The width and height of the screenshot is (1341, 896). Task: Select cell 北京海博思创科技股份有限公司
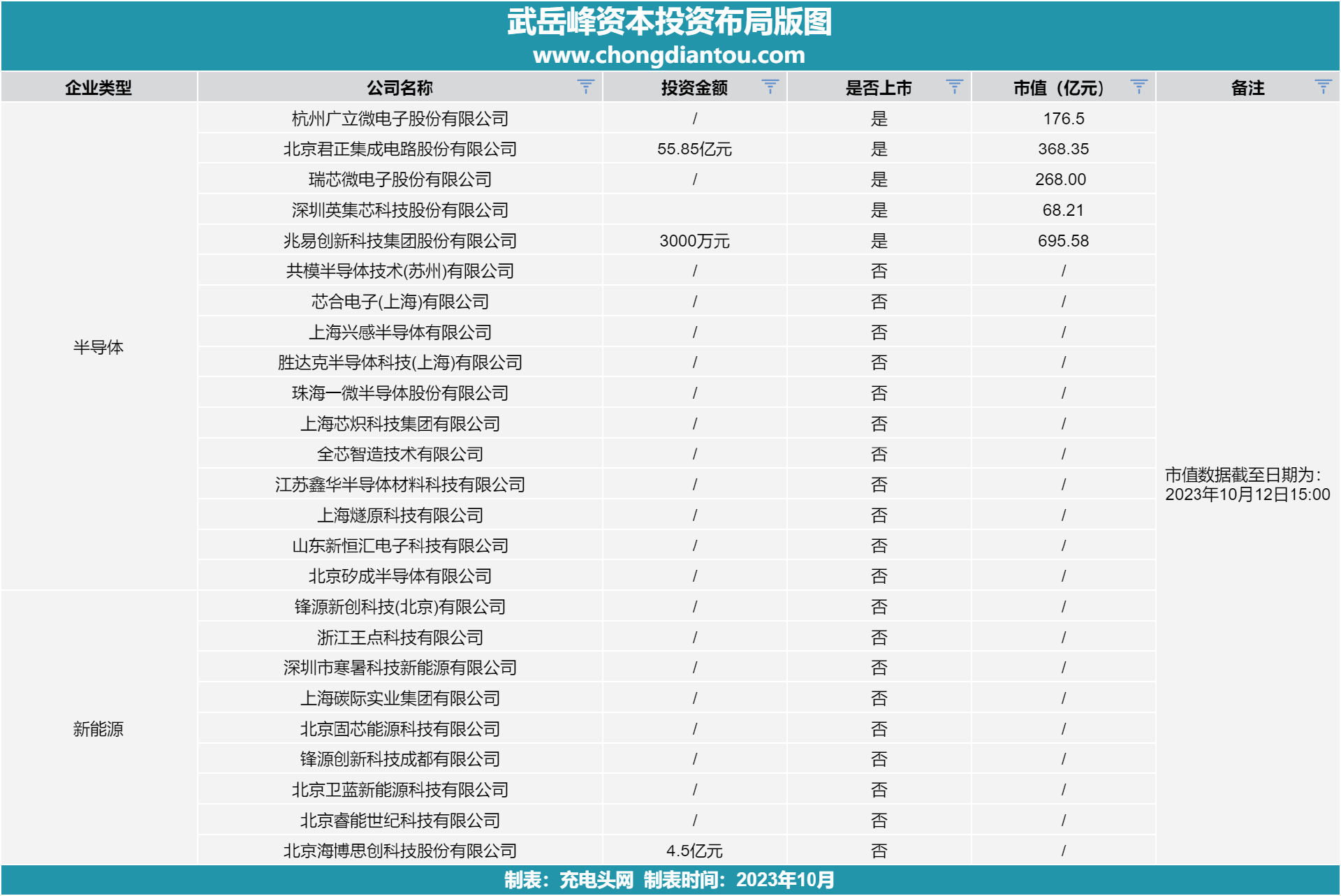(400, 851)
